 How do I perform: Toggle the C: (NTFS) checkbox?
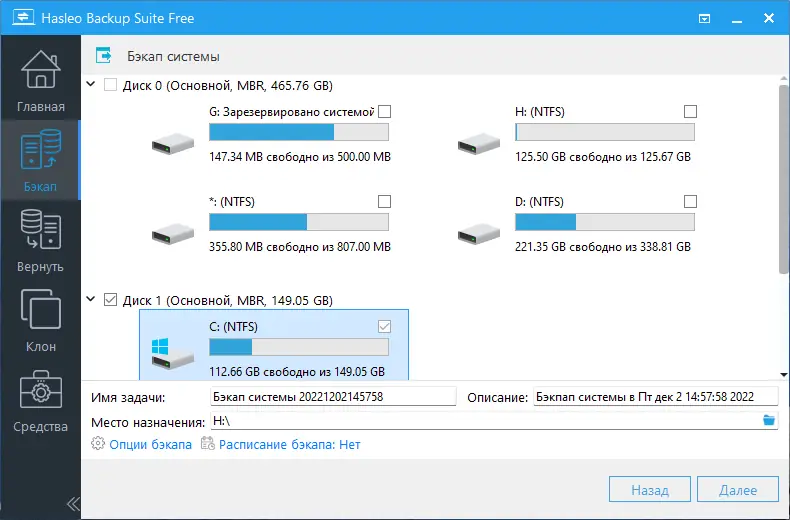[384, 327]
